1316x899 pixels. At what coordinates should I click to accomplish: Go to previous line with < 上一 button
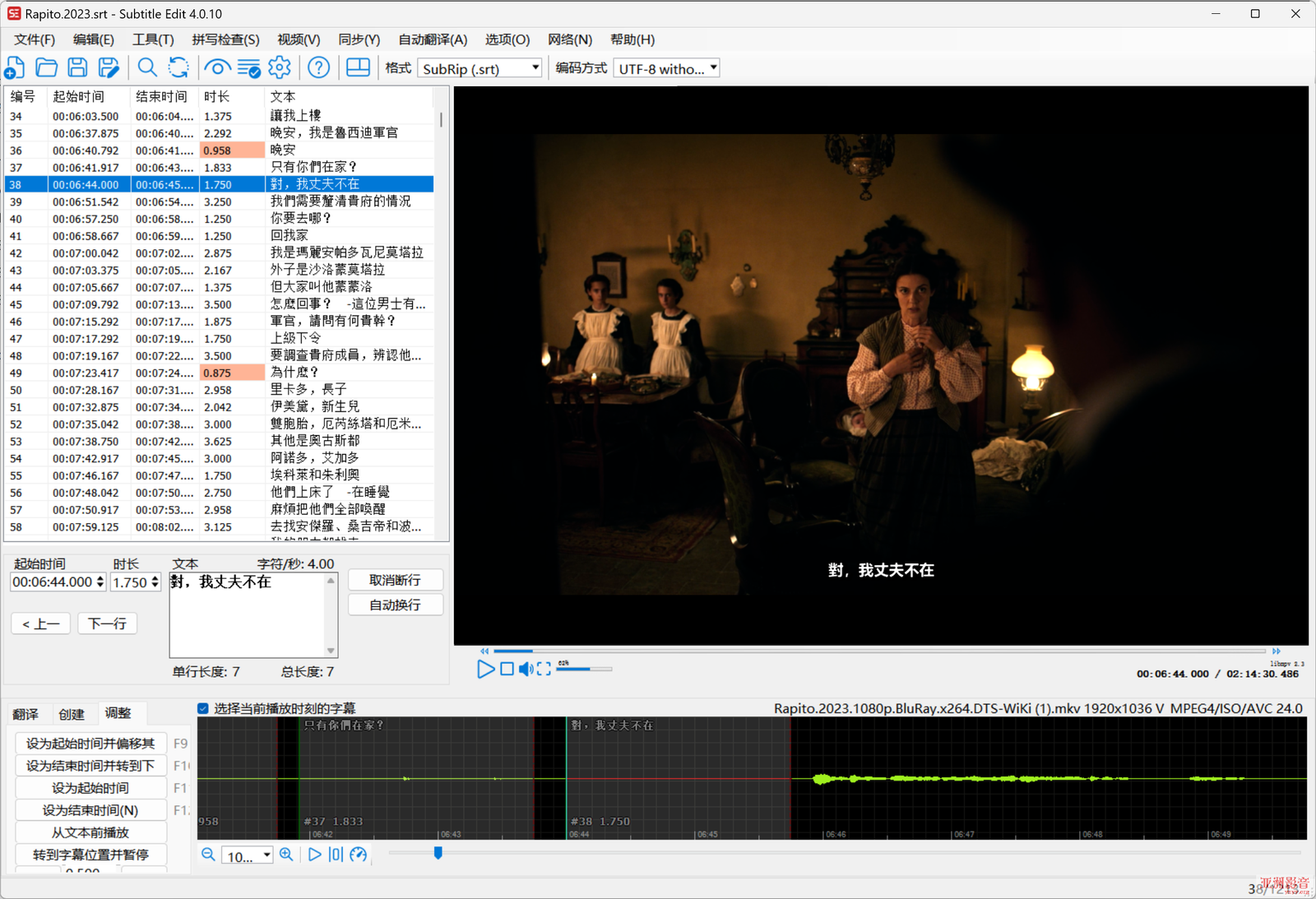click(40, 623)
